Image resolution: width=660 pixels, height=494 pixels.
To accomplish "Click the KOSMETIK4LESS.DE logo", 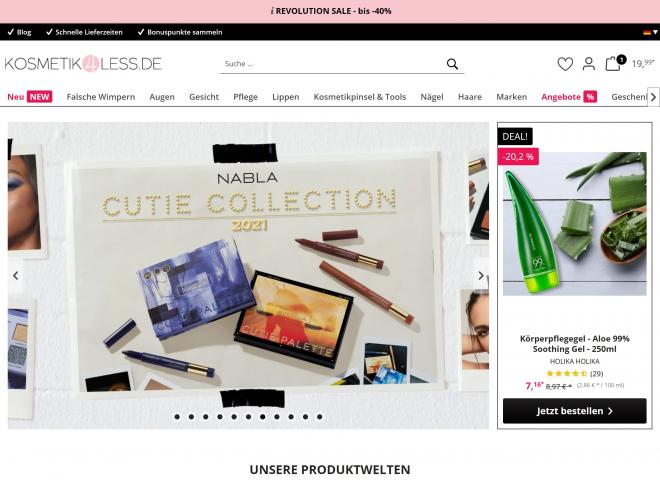I will pos(83,64).
